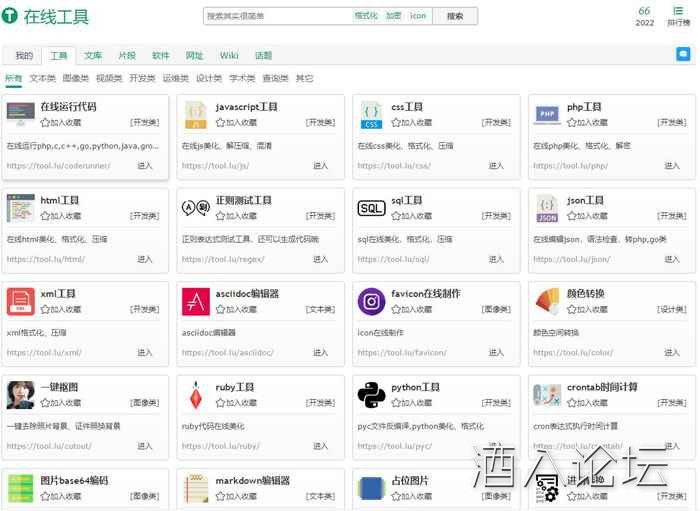
Task: Open the 颜色转换 color swatch icon
Action: 547,301
